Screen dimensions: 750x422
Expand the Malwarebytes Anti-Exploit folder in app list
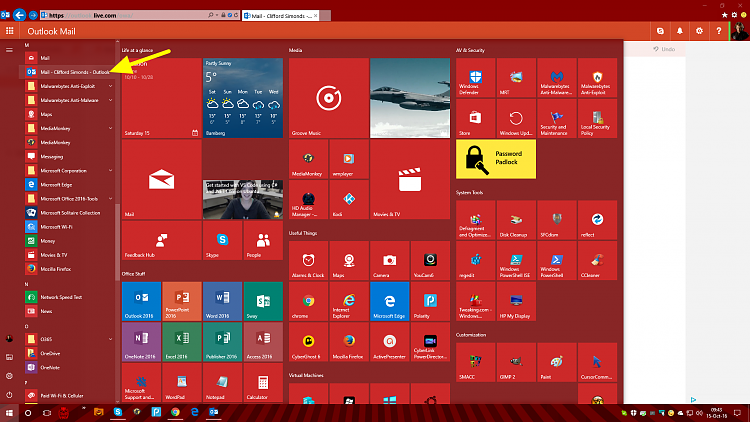[110, 86]
